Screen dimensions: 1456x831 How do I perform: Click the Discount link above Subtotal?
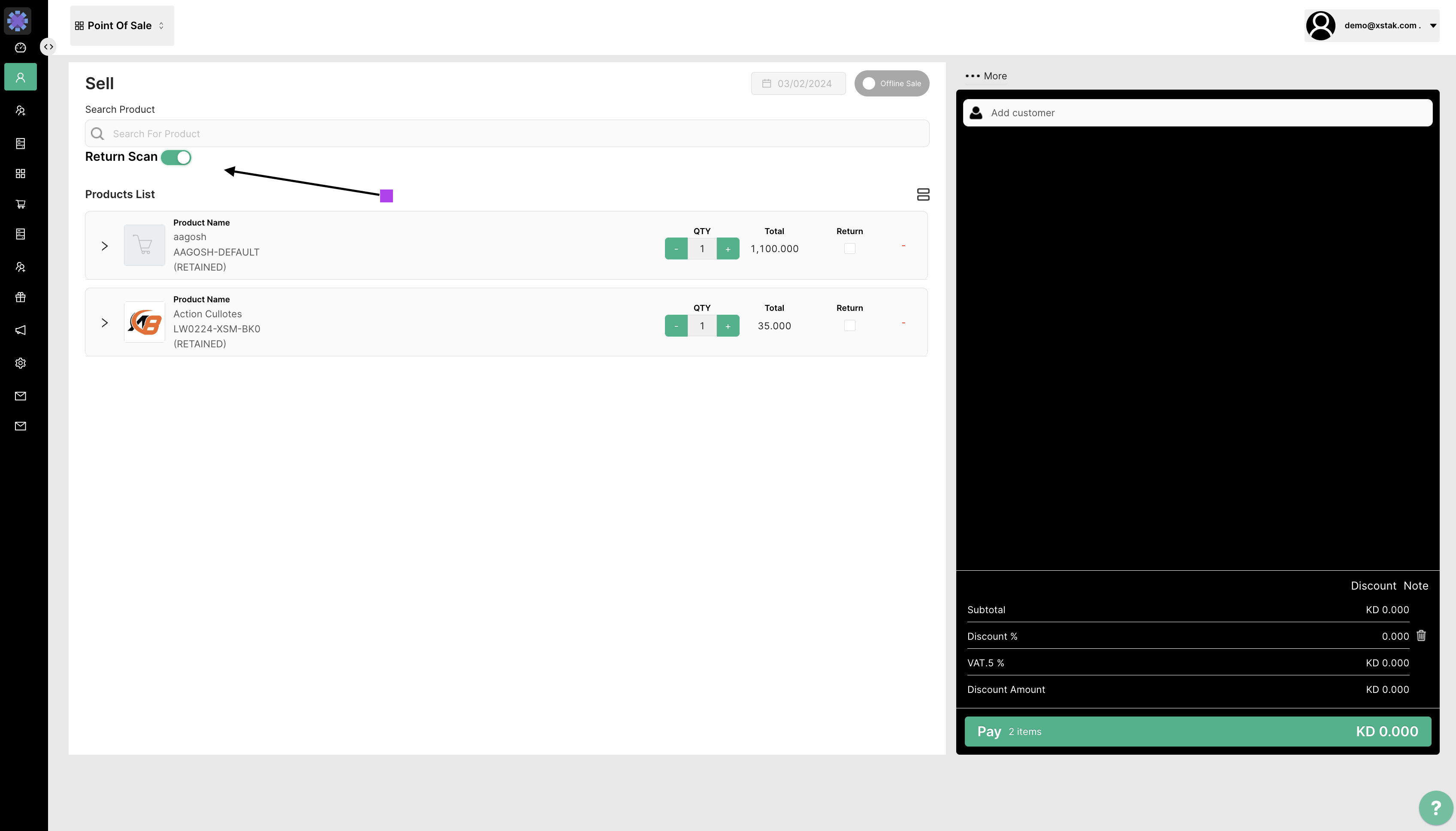(1373, 586)
